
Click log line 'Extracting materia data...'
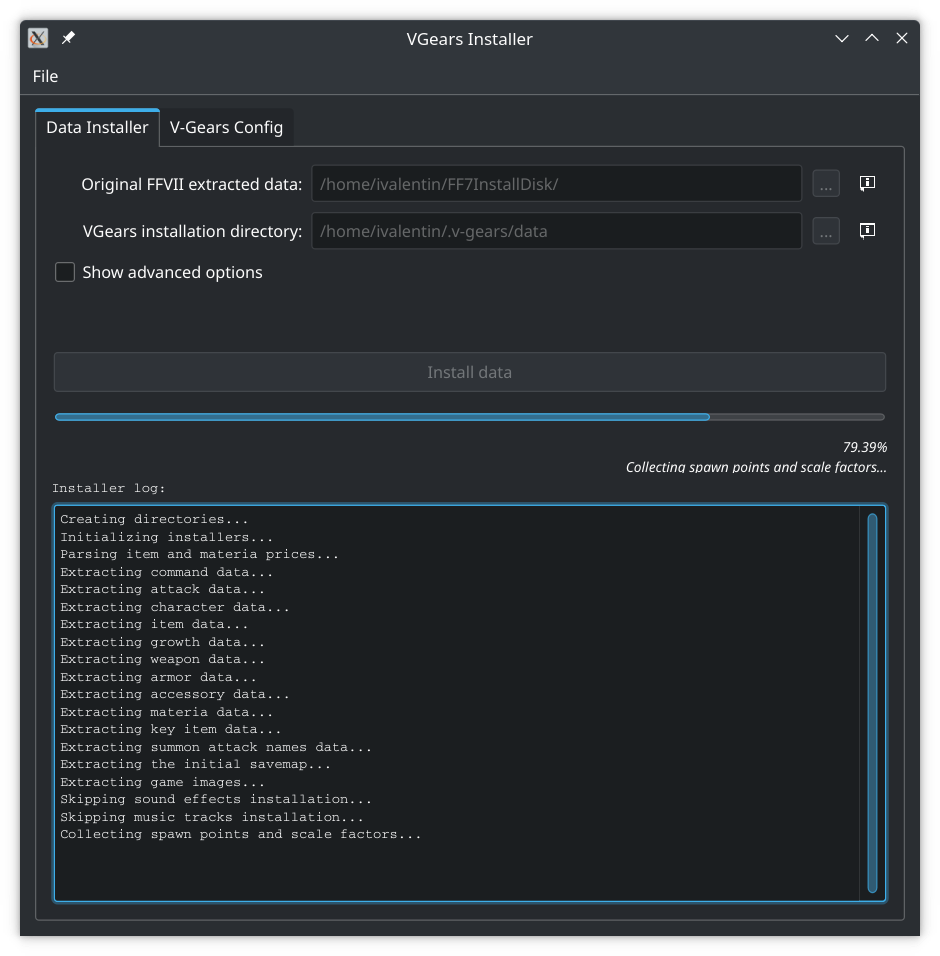(x=166, y=712)
